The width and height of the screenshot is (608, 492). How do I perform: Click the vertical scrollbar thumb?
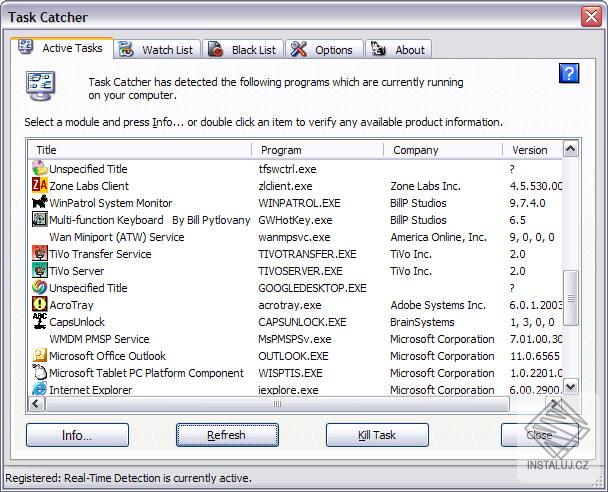tap(570, 298)
